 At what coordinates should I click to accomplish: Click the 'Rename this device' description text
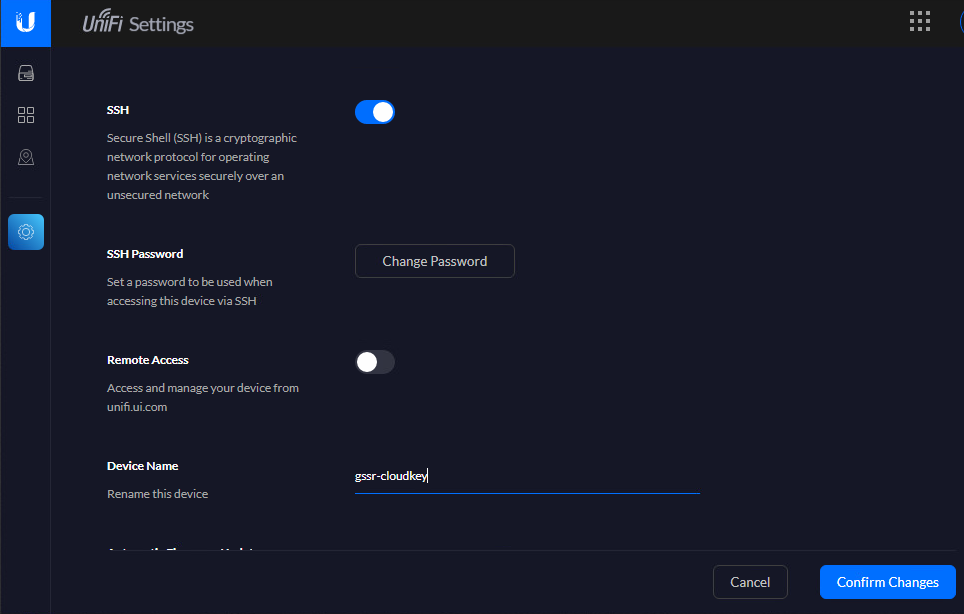point(157,494)
